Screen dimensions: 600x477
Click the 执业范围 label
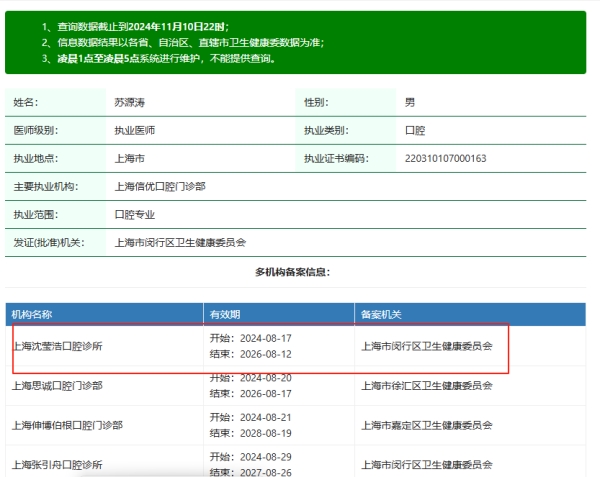pos(36,215)
